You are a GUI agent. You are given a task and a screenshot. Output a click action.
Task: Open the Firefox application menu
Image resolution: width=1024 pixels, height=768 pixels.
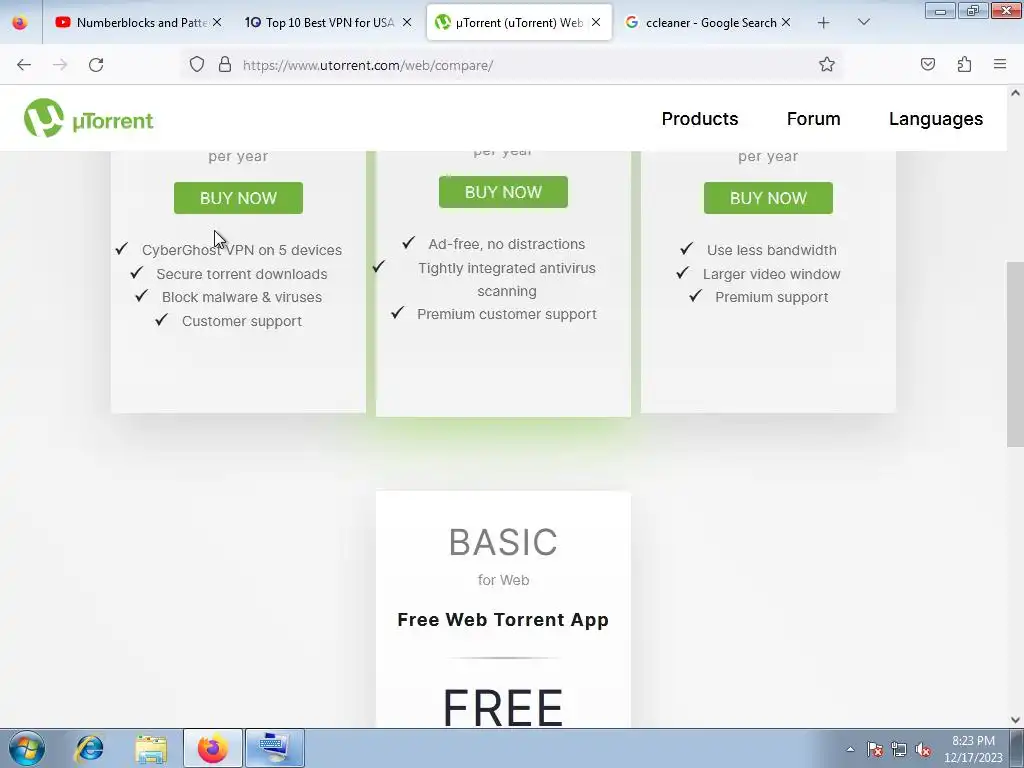pyautogui.click(x=1000, y=64)
